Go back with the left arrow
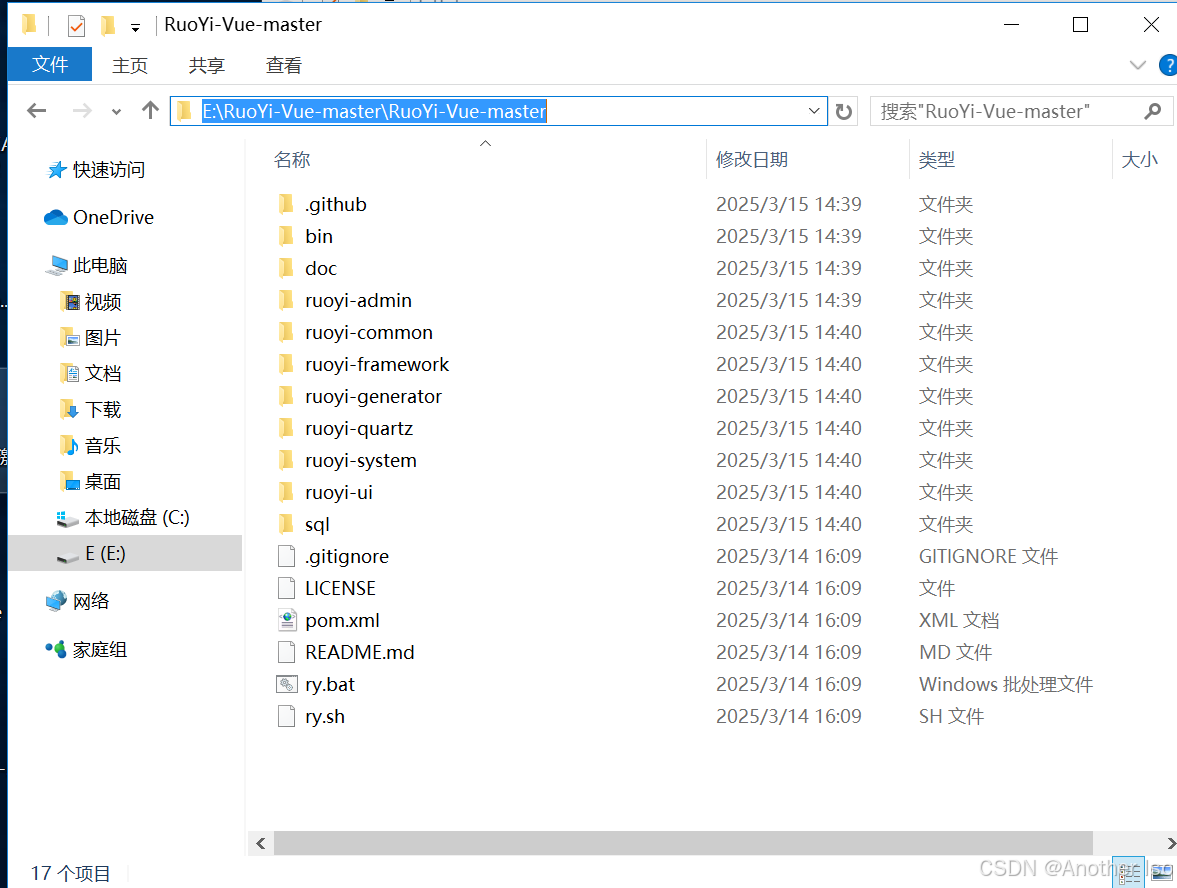 click(37, 111)
